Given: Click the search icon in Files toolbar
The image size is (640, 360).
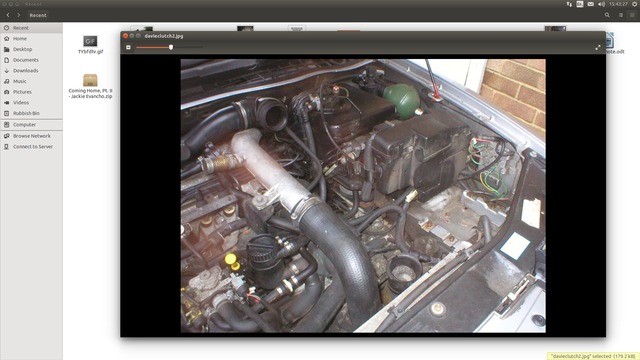Looking at the screenshot, I should click(607, 15).
